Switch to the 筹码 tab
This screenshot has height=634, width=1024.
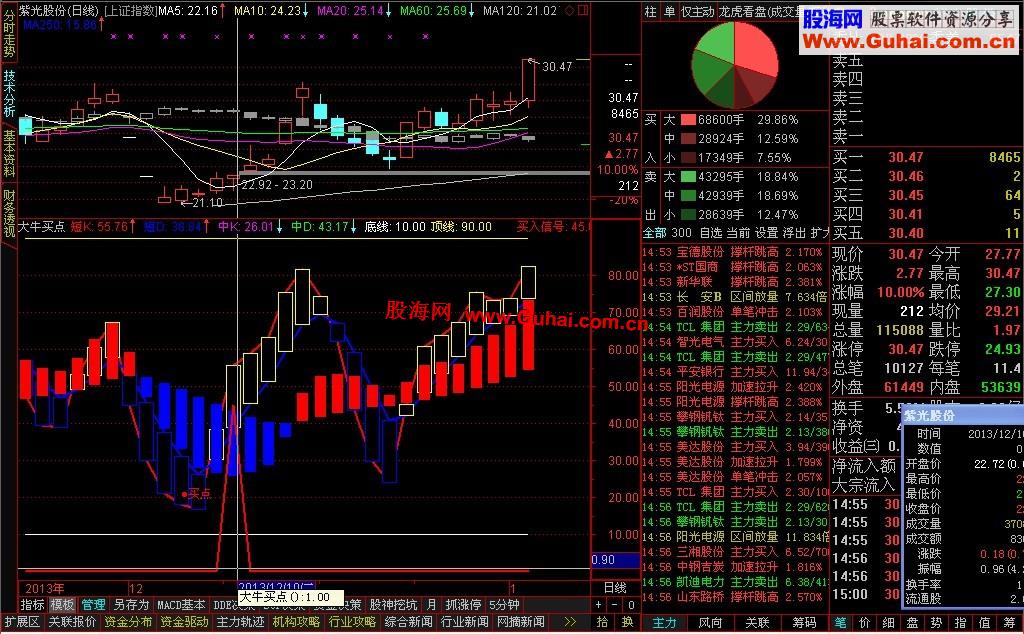pyautogui.click(x=804, y=623)
